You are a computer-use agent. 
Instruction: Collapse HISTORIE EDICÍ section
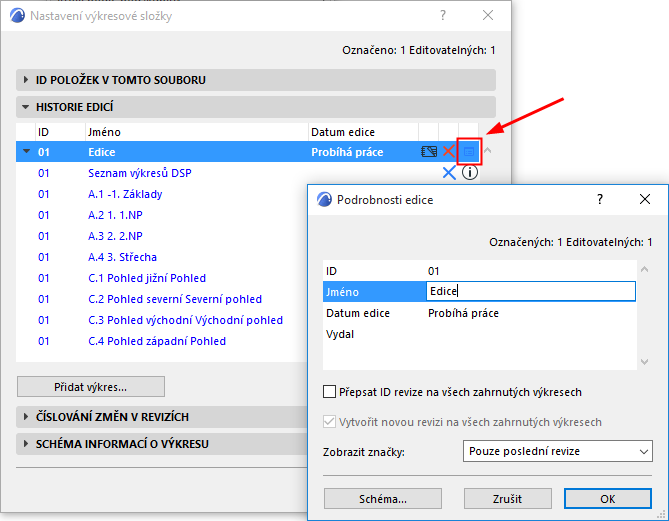256,107
